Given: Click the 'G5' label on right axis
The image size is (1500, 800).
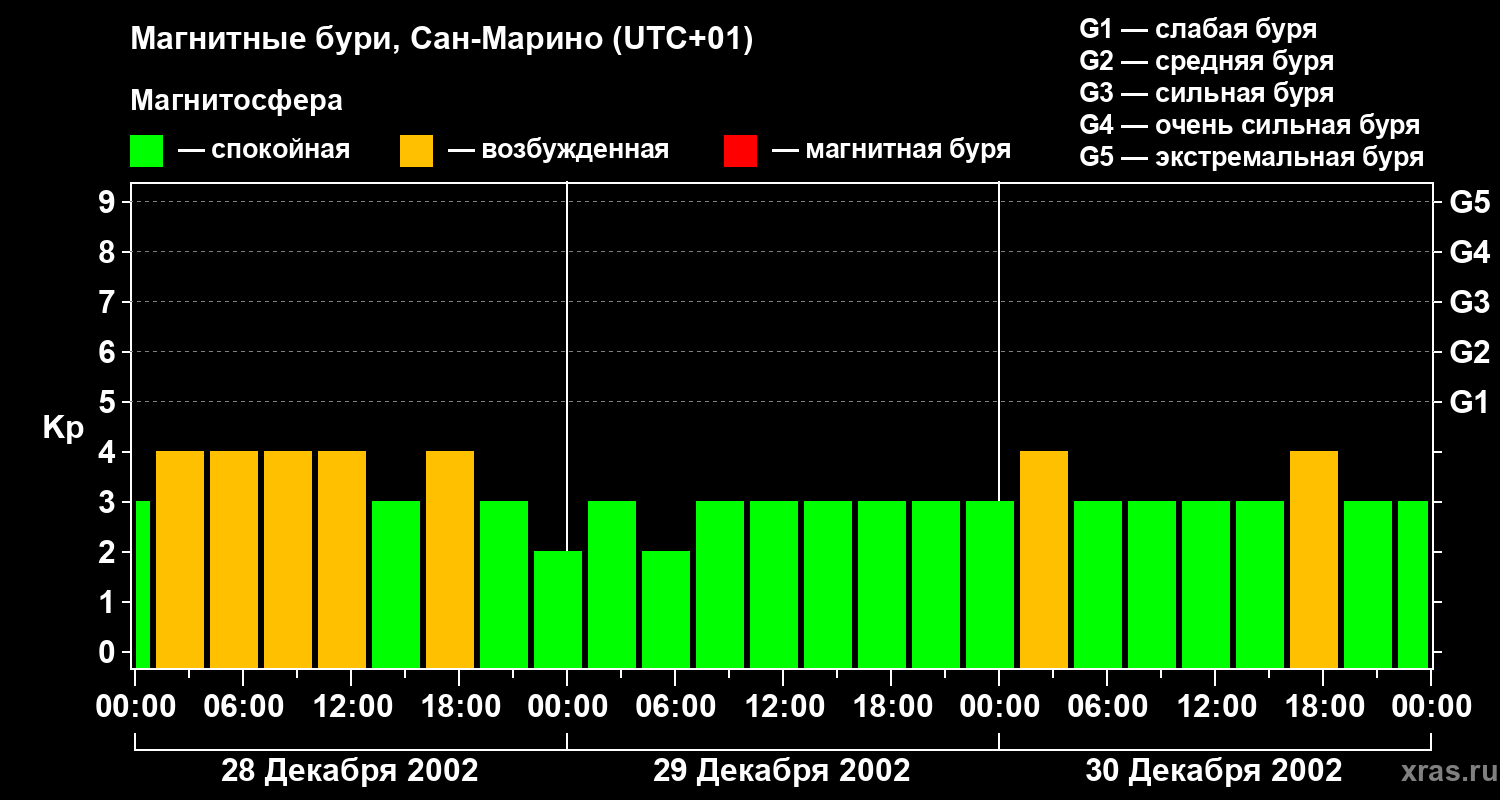Looking at the screenshot, I should pyautogui.click(x=1469, y=202).
